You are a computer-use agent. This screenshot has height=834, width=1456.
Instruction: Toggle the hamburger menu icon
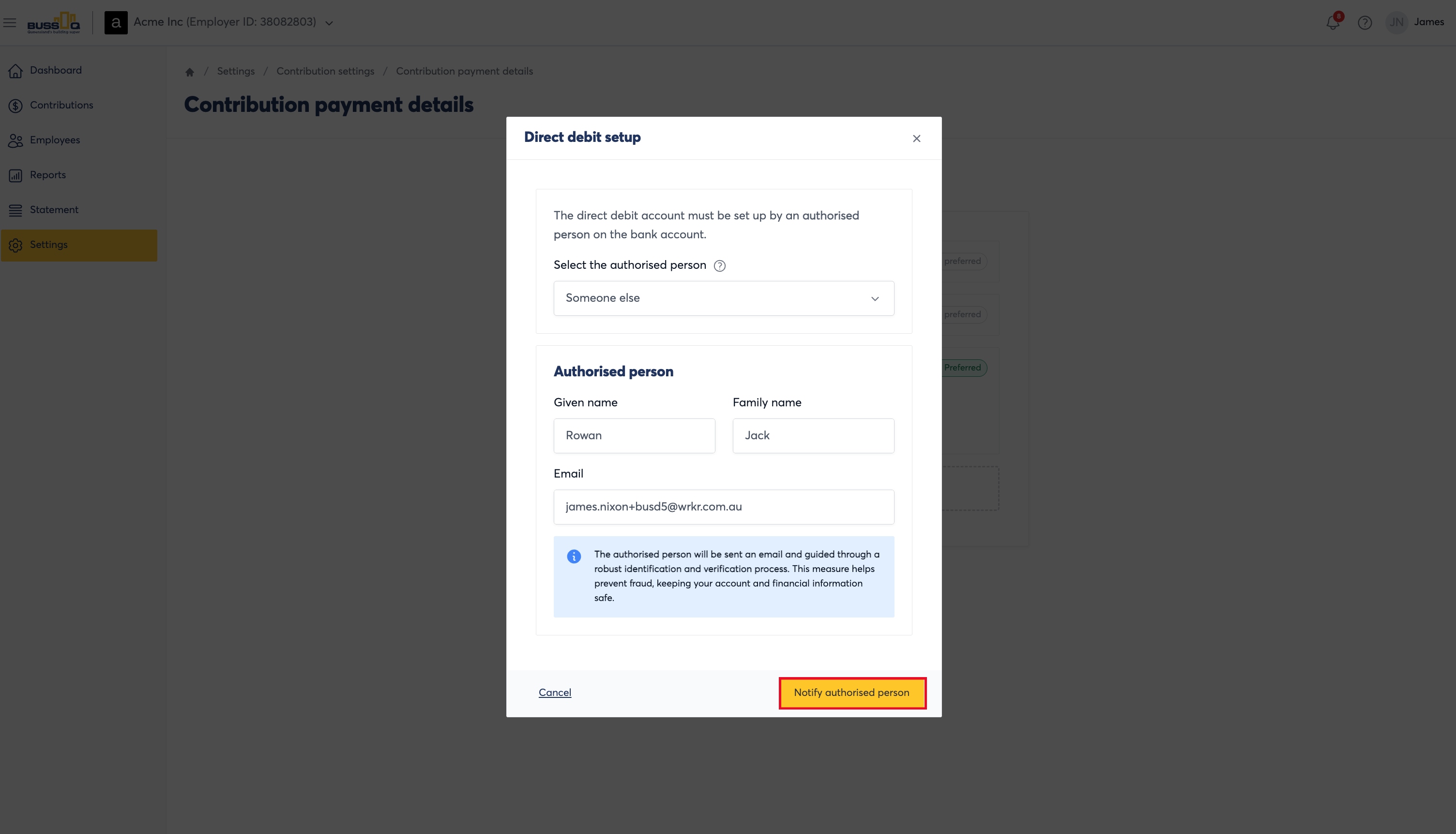[x=10, y=23]
